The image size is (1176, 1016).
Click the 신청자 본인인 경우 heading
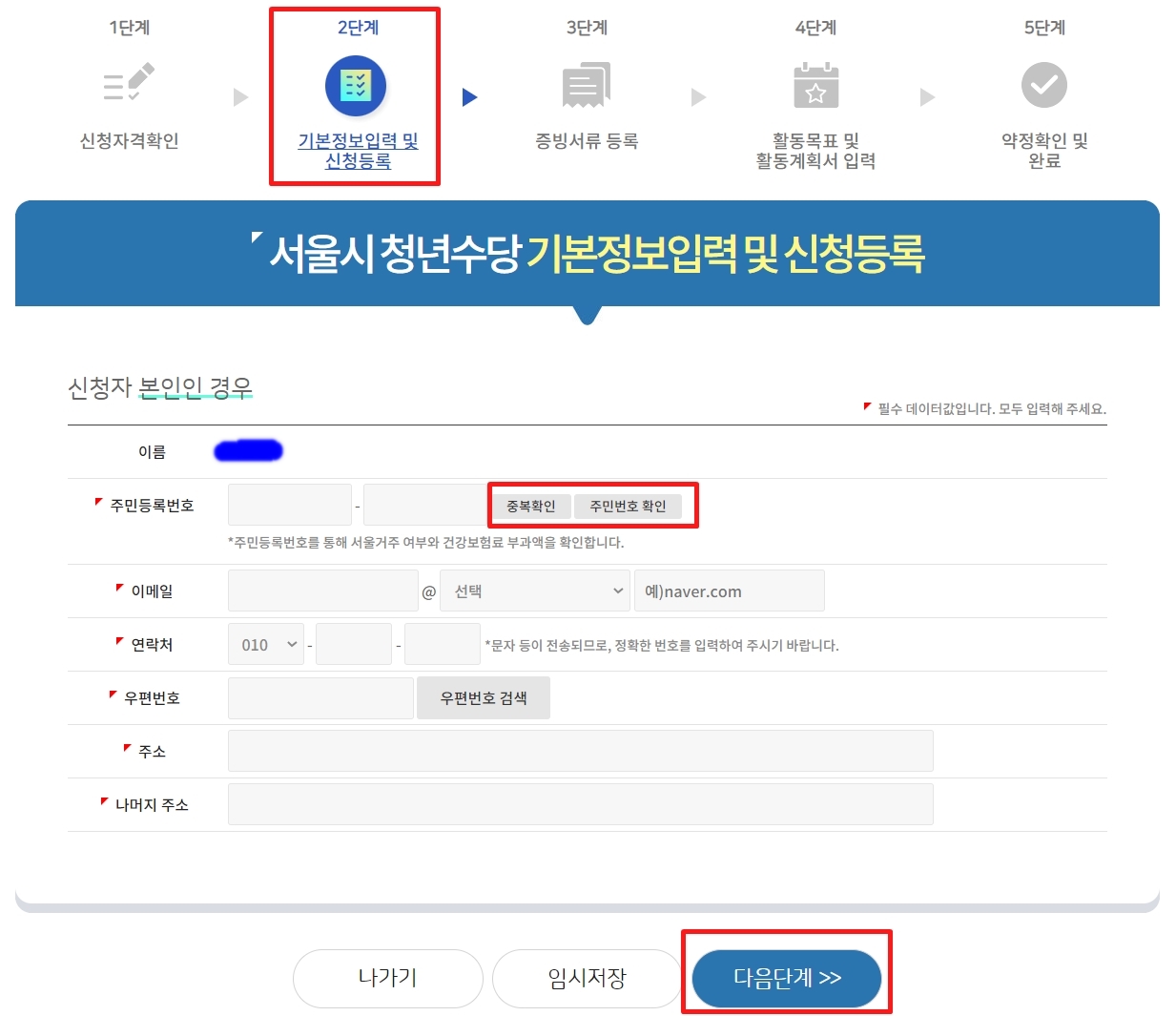coord(160,387)
